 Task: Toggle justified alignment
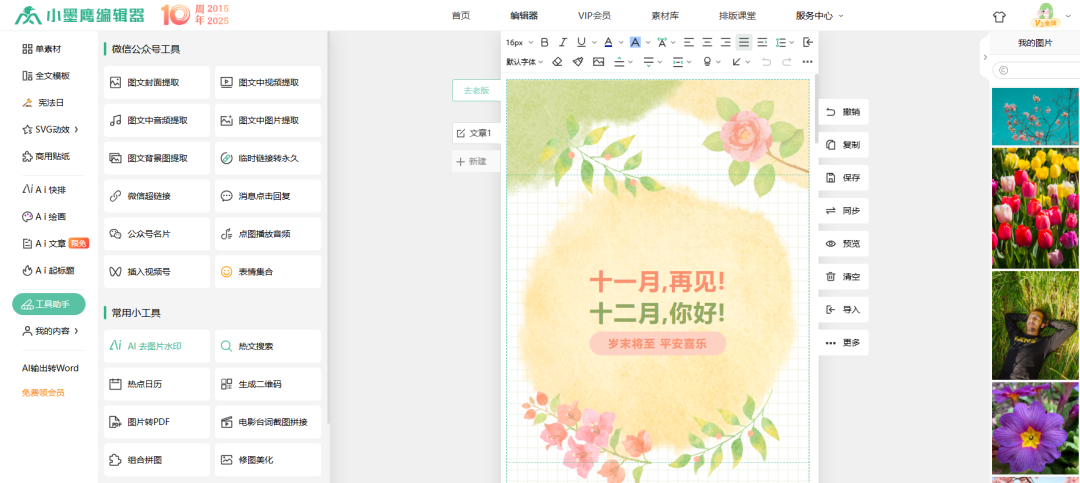click(744, 43)
